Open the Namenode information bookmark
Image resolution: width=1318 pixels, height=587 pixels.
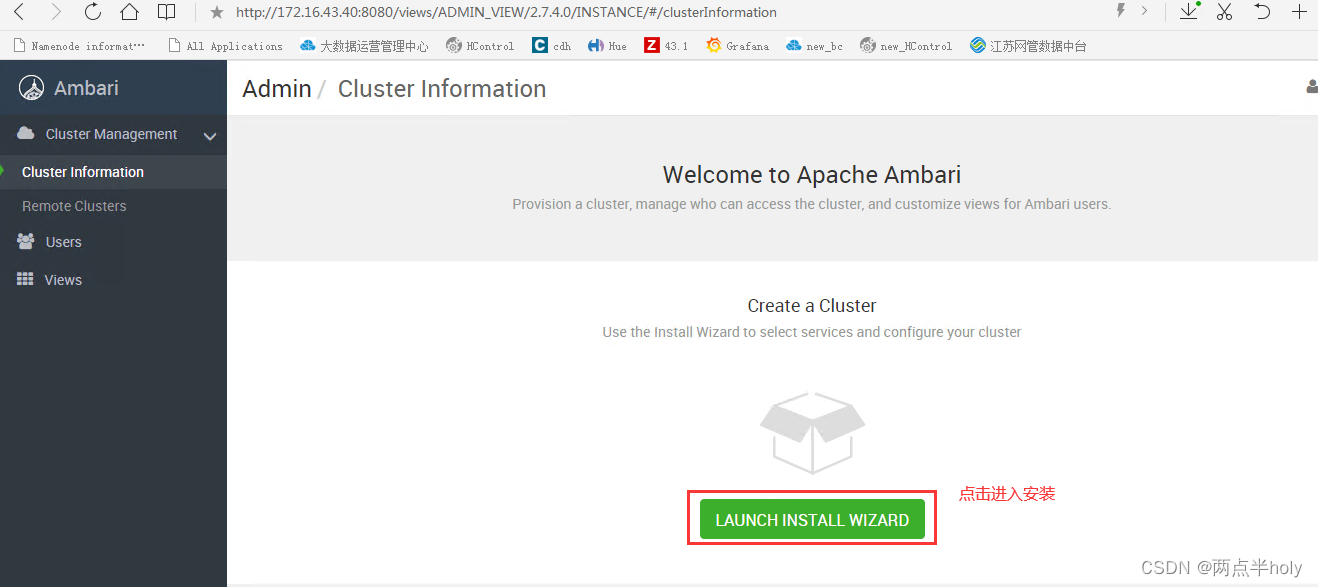[x=79, y=46]
